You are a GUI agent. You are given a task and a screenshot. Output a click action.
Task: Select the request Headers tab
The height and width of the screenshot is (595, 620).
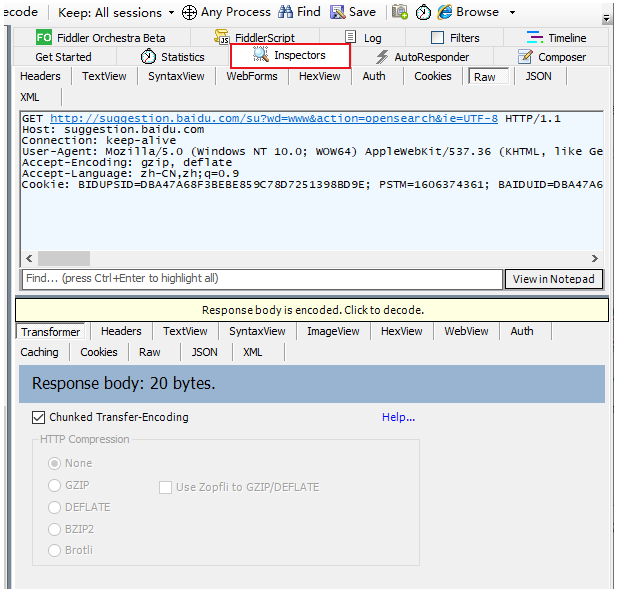[x=40, y=76]
